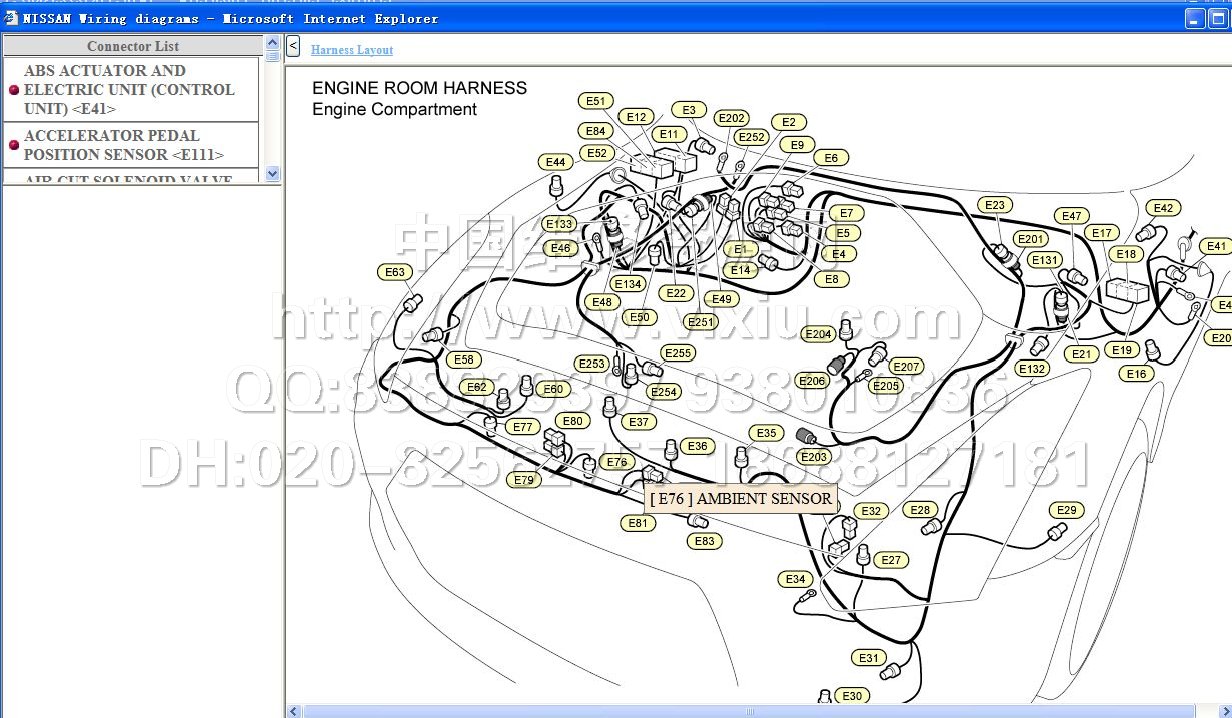The image size is (1232, 718).
Task: Click the red bullet beside ABS ACTUATOR entry
Action: (14, 90)
